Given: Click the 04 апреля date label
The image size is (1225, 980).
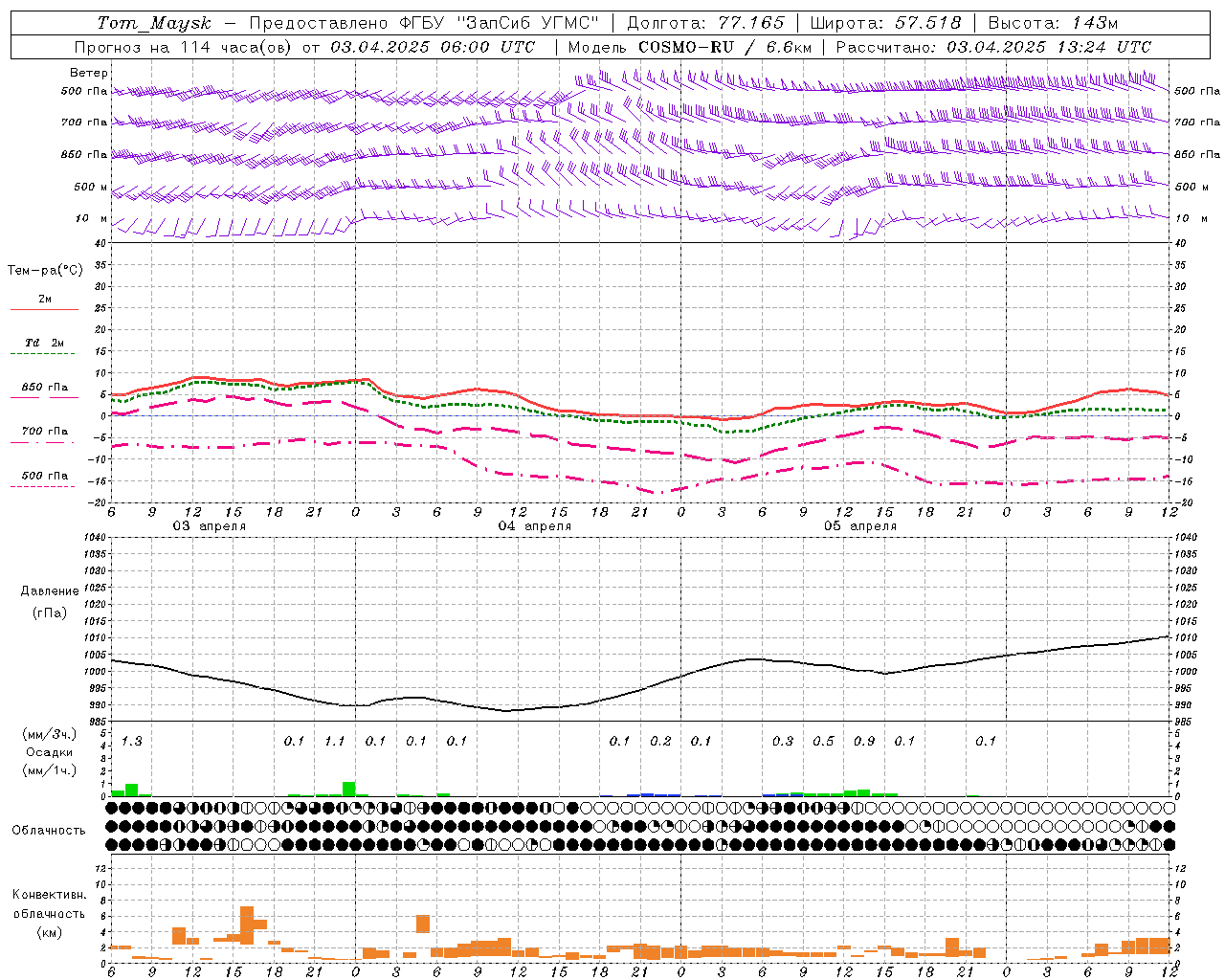Looking at the screenshot, I should click(x=534, y=526).
